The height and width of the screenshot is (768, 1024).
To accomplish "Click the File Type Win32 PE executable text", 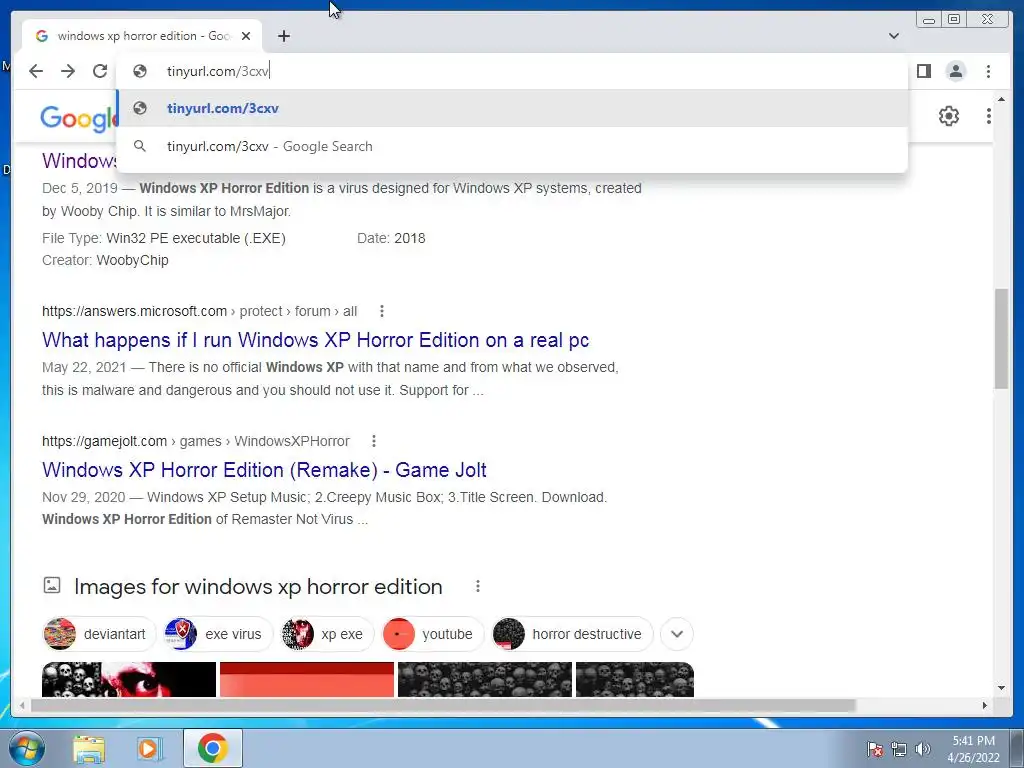I will point(164,238).
